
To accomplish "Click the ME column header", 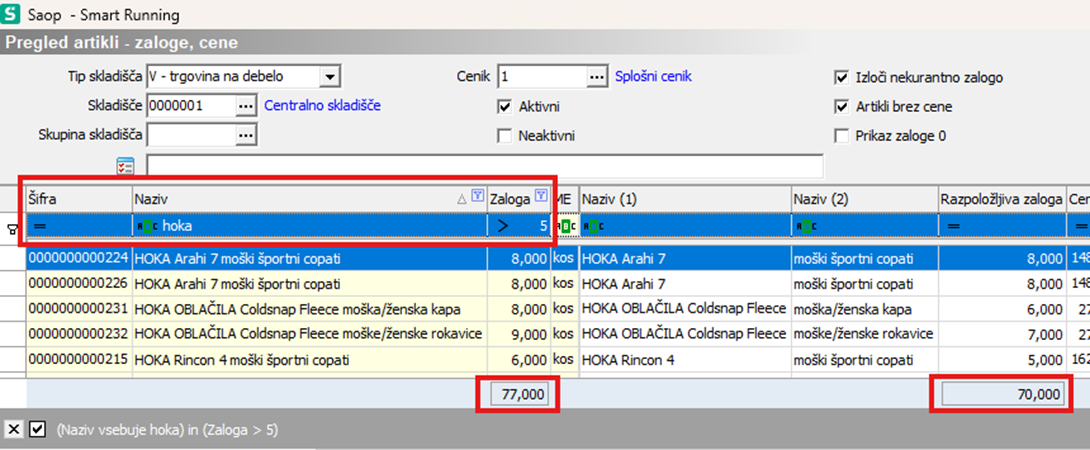I will [x=565, y=200].
